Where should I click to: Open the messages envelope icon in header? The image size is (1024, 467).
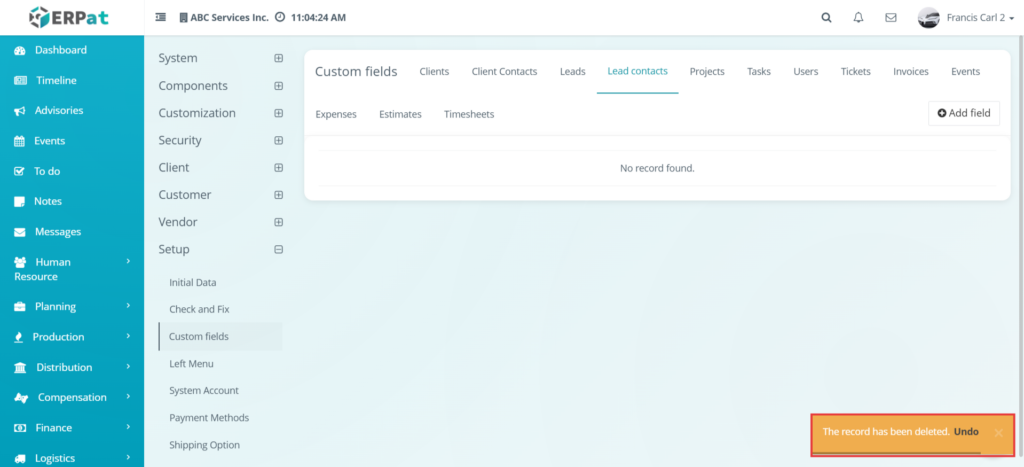pyautogui.click(x=890, y=18)
